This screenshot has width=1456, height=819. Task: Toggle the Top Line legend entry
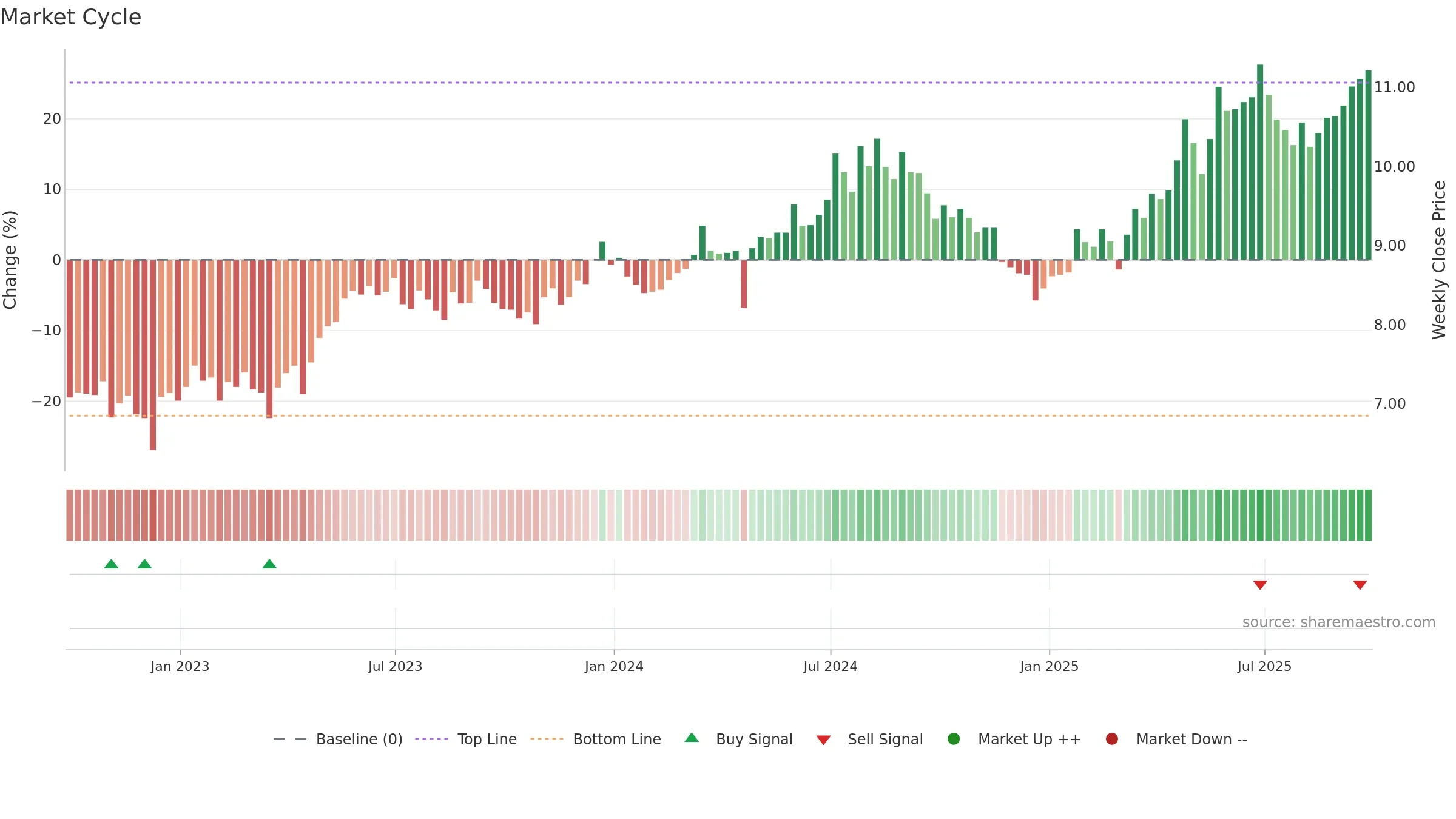(x=466, y=739)
